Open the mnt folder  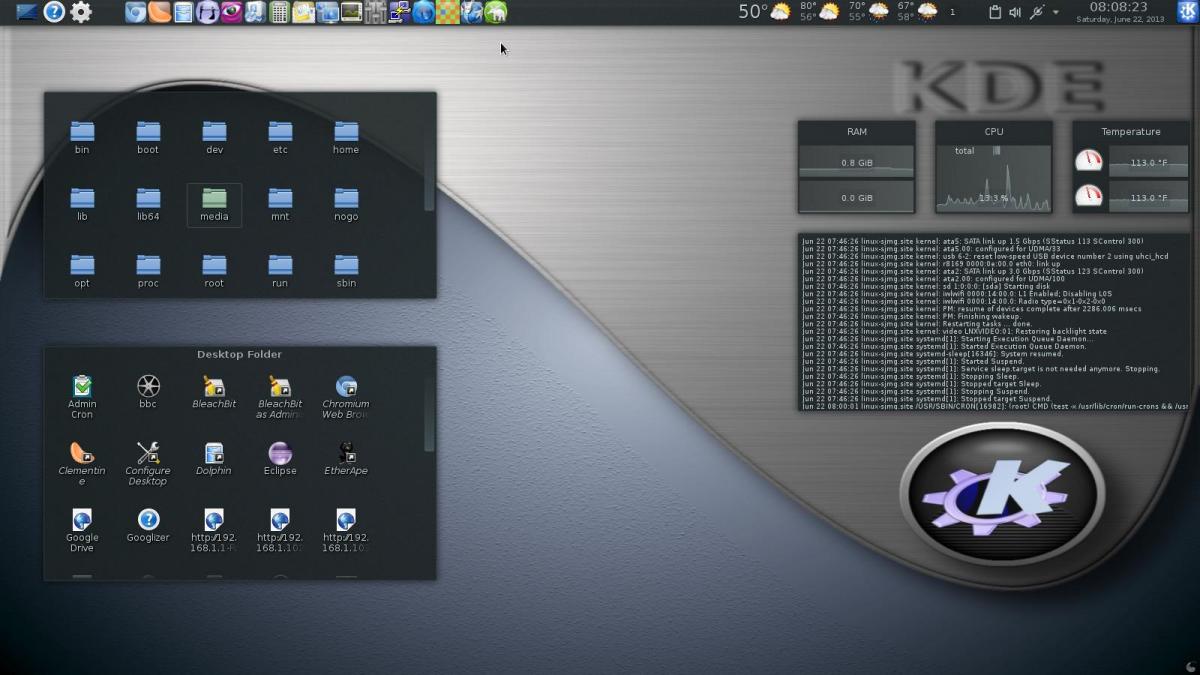[x=280, y=205]
